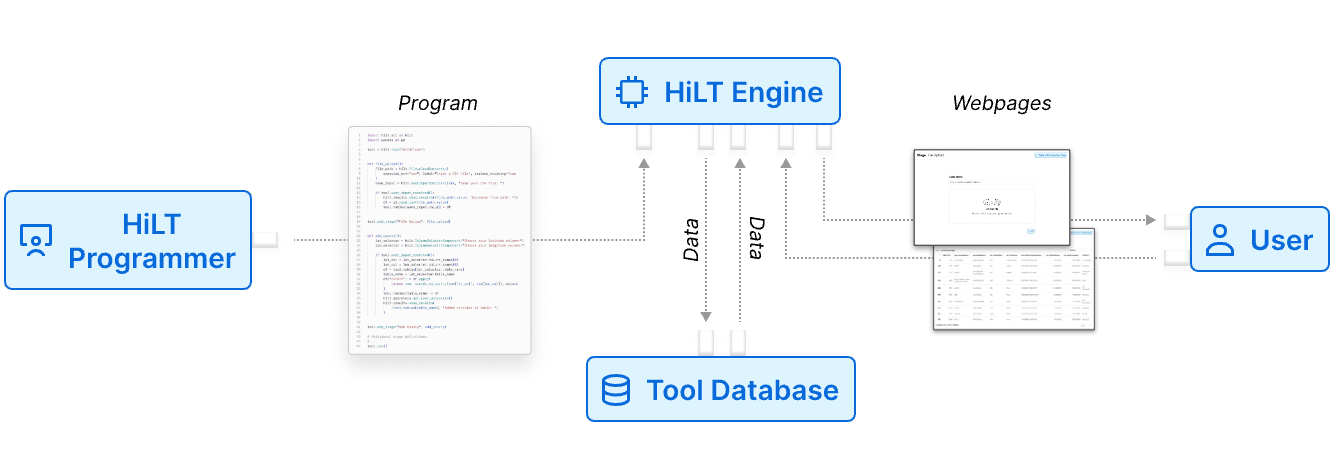This screenshot has height=466, width=1342.
Task: Click the User label text
Action: [x=1281, y=241]
